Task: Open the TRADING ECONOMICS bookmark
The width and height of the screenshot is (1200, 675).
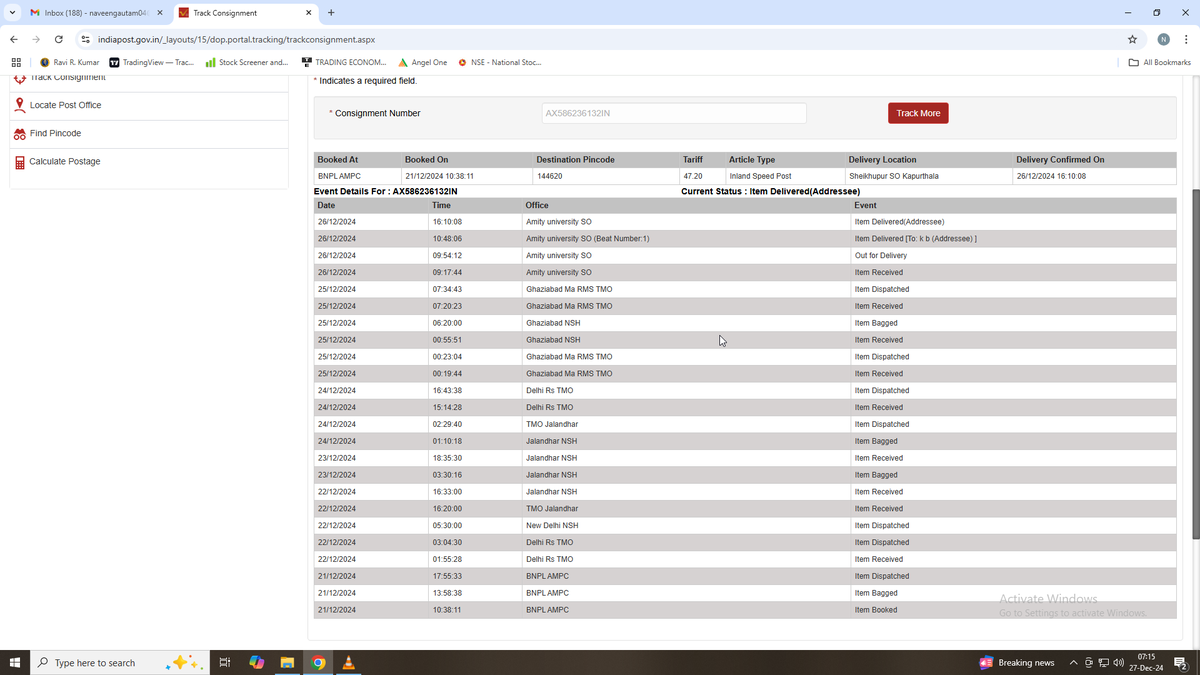Action: (343, 62)
